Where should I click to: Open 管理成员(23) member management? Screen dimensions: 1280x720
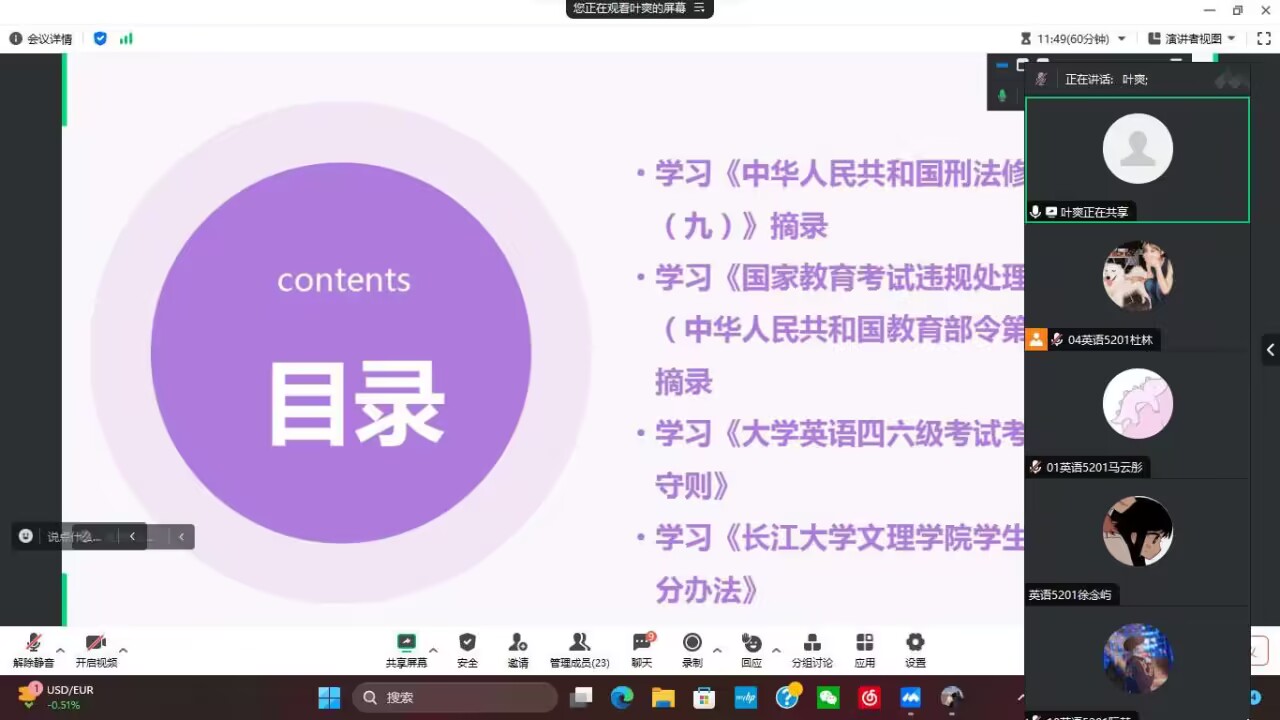[x=579, y=643]
